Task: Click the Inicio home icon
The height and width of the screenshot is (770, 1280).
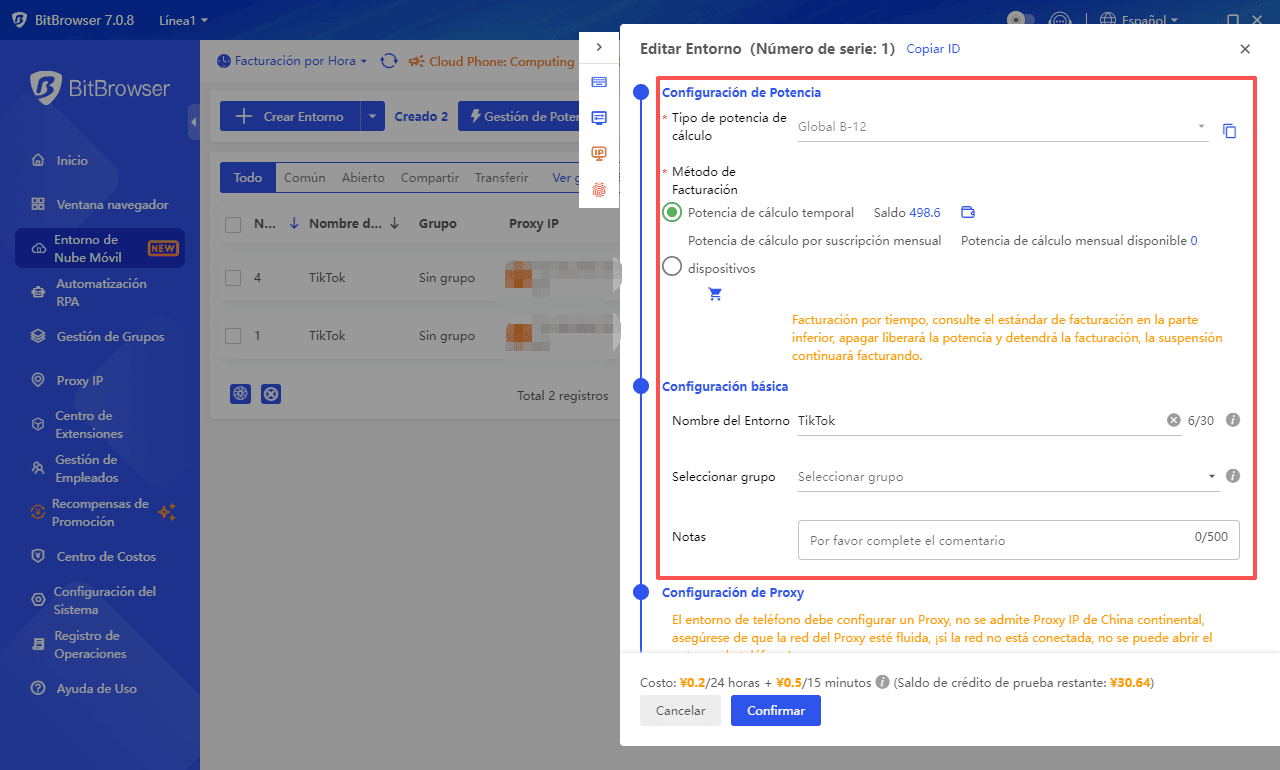Action: [x=38, y=161]
